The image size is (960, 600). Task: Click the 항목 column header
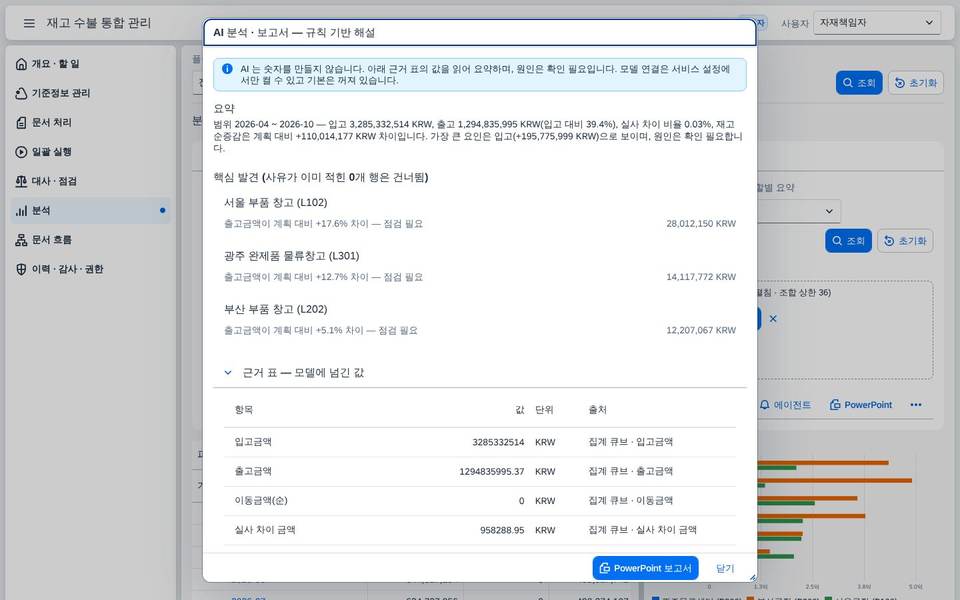coord(244,410)
